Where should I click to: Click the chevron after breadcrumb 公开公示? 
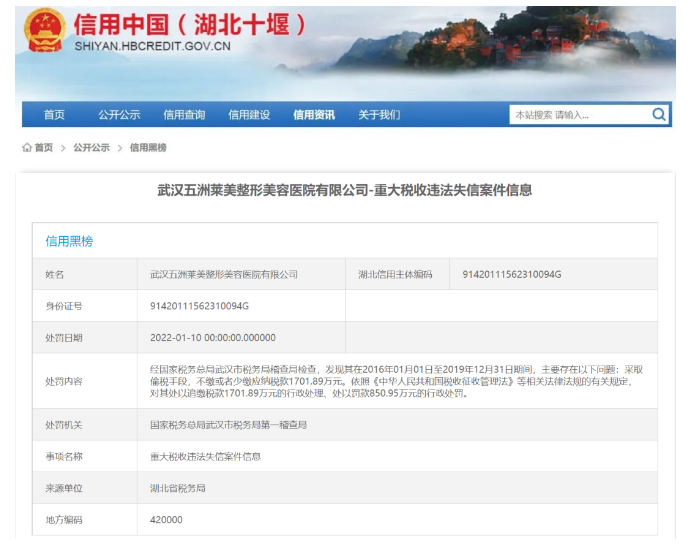(x=120, y=148)
